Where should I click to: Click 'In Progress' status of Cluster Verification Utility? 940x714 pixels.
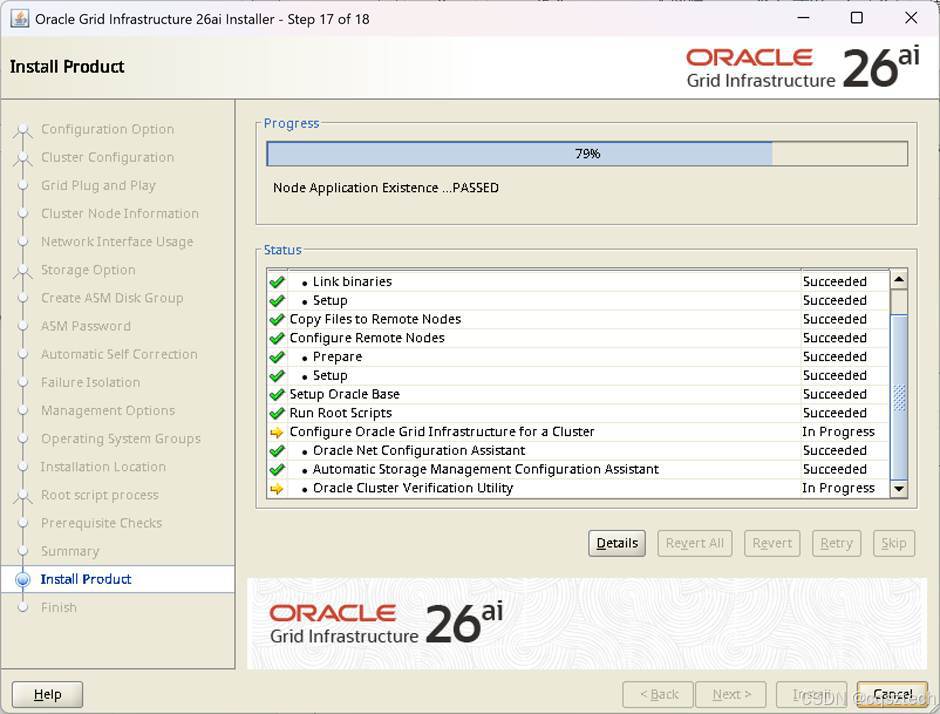coord(838,488)
